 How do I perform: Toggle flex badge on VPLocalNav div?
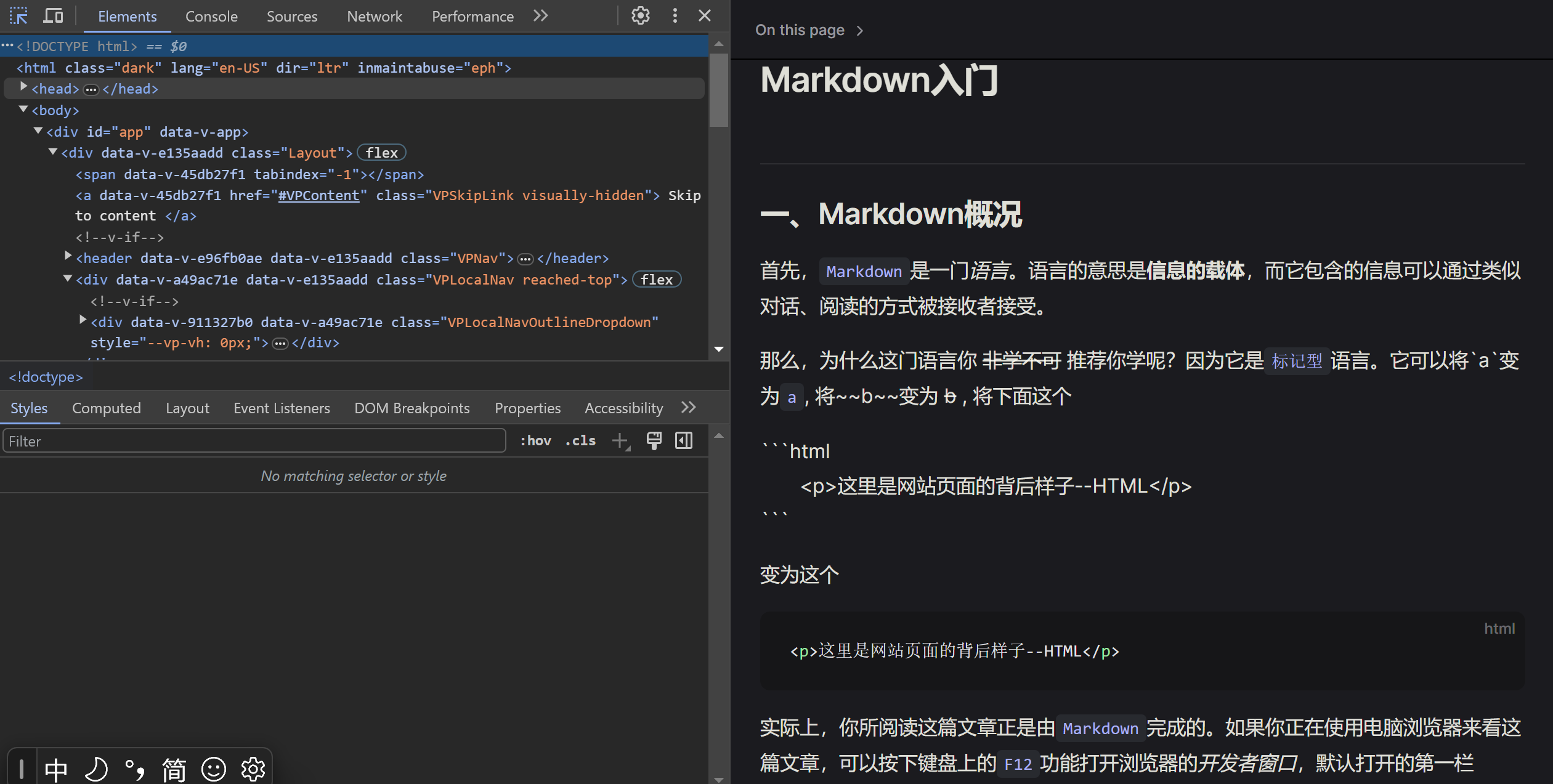[657, 280]
